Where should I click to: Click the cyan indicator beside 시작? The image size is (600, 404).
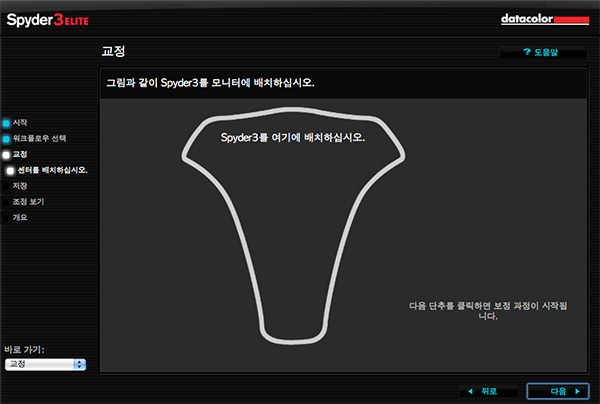[6, 122]
